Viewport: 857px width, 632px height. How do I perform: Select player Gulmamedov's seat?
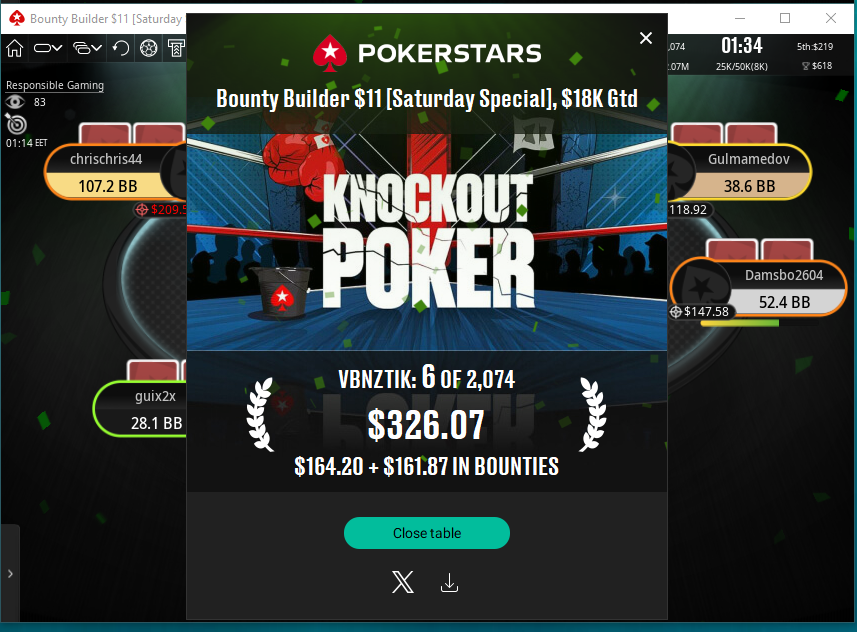point(739,172)
